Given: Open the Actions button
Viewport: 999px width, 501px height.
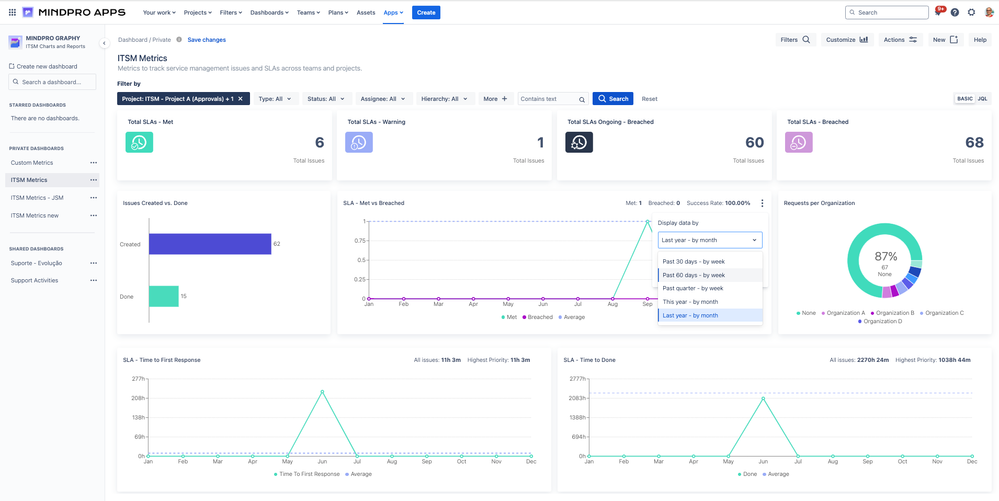Looking at the screenshot, I should tap(900, 40).
